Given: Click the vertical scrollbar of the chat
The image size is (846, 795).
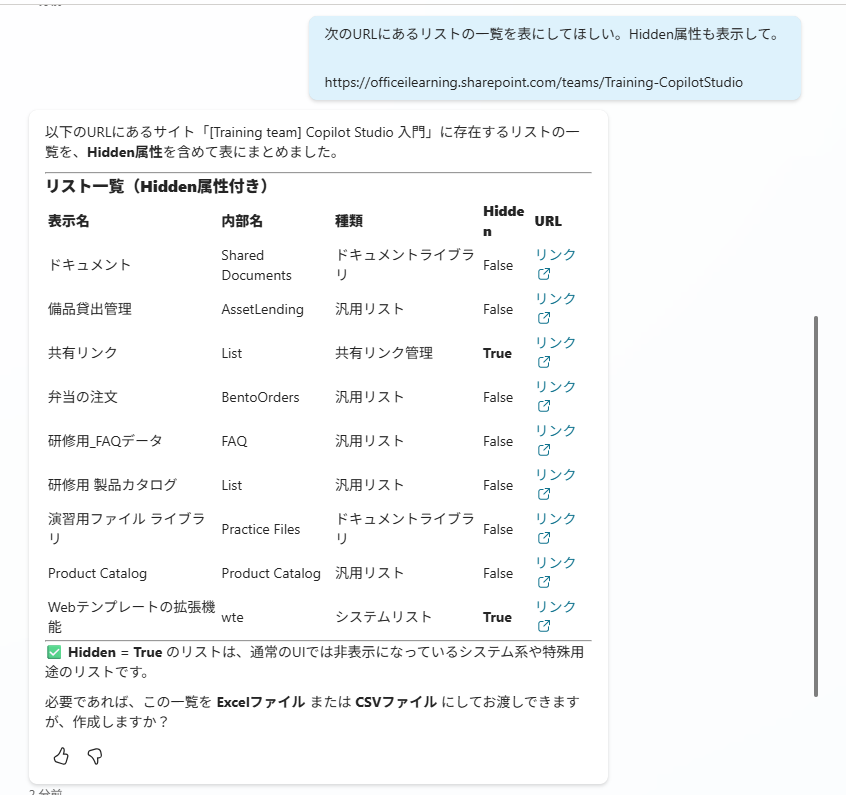Looking at the screenshot, I should coord(817,505).
